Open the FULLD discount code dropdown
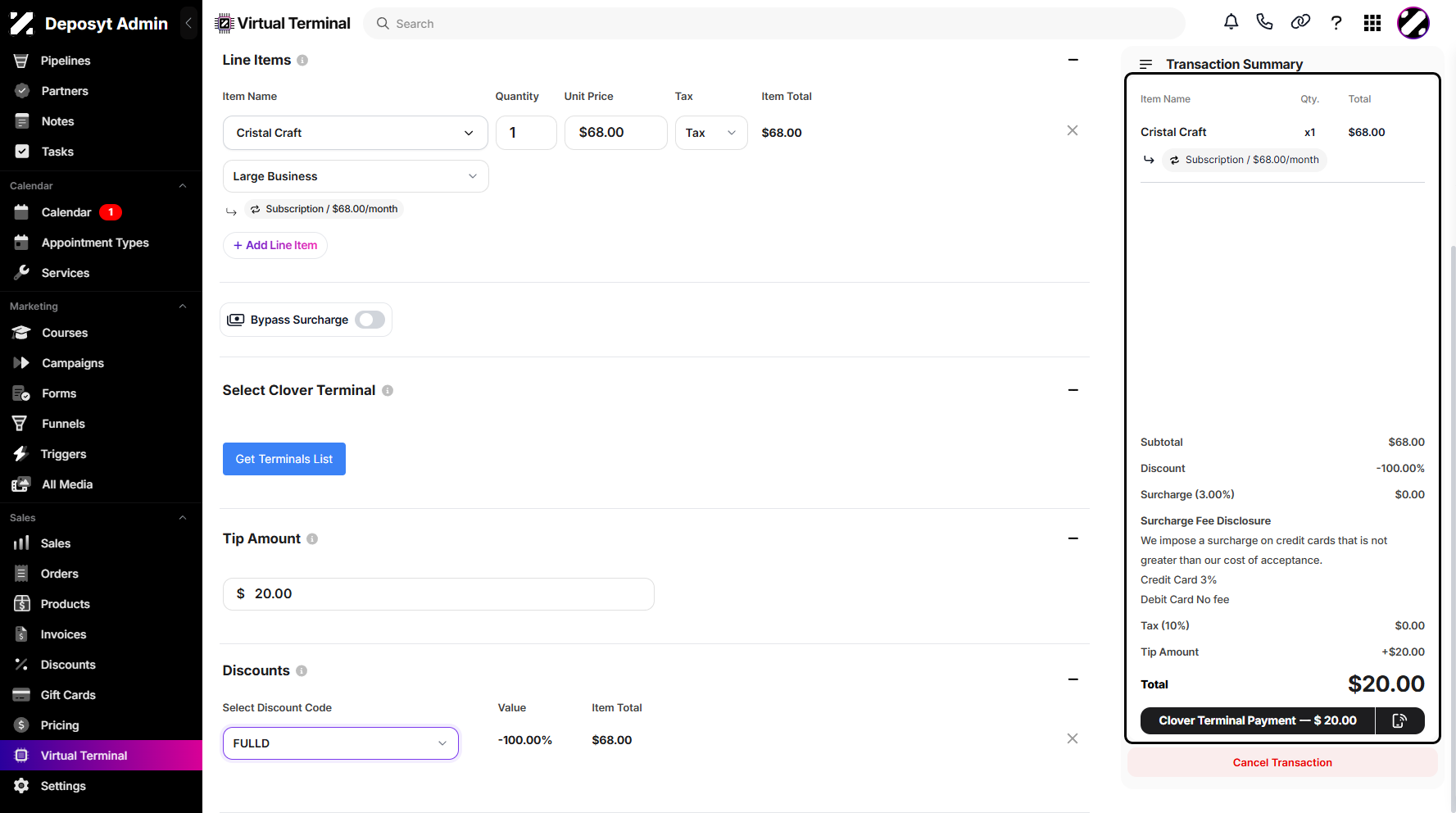 341,743
